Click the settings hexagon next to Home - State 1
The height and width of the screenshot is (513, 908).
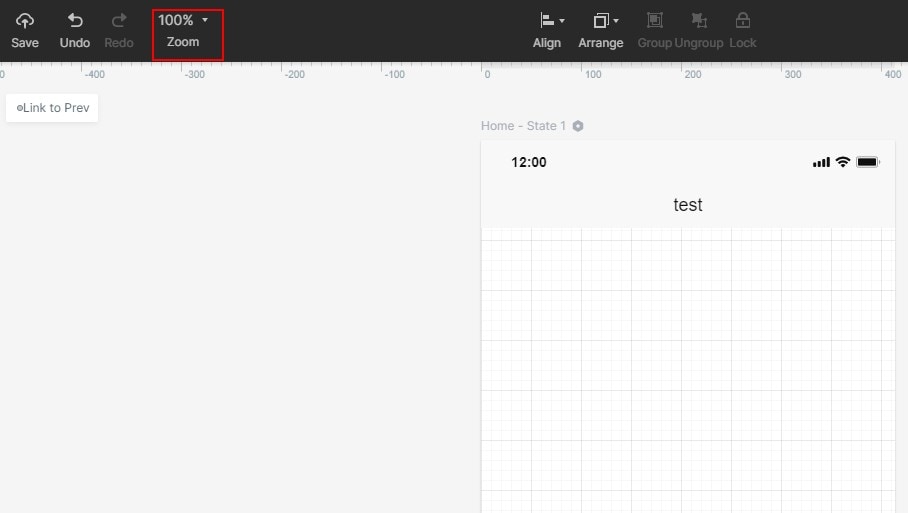(x=578, y=126)
